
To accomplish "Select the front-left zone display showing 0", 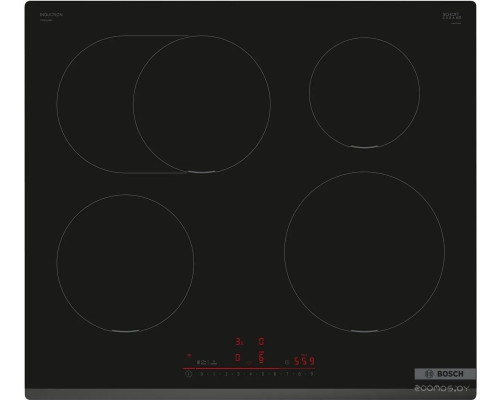I will [x=237, y=358].
